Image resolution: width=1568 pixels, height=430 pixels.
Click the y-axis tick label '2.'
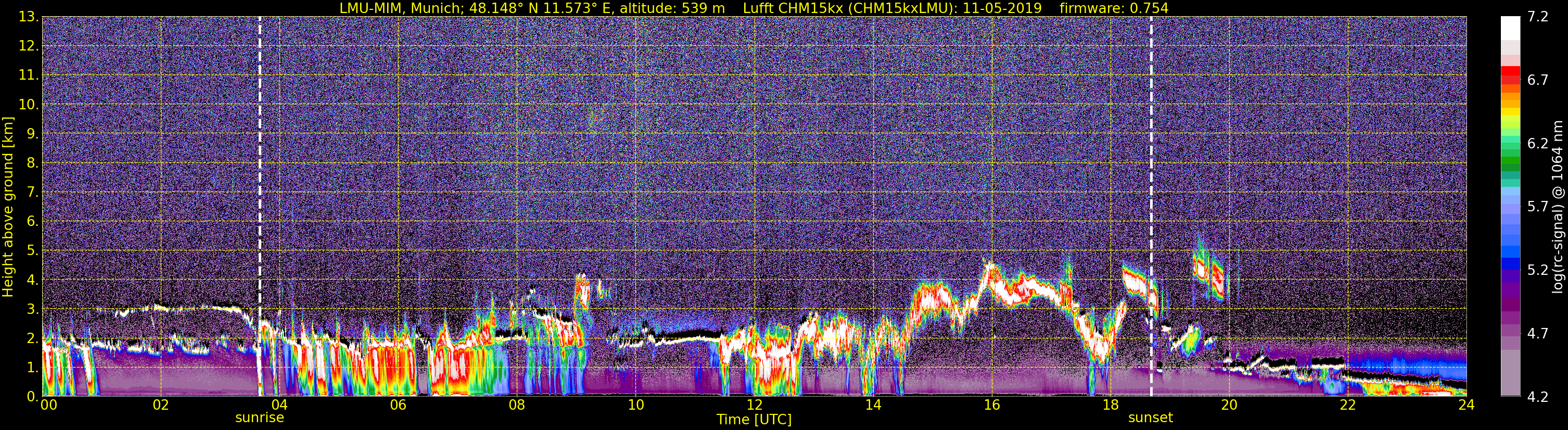32,338
